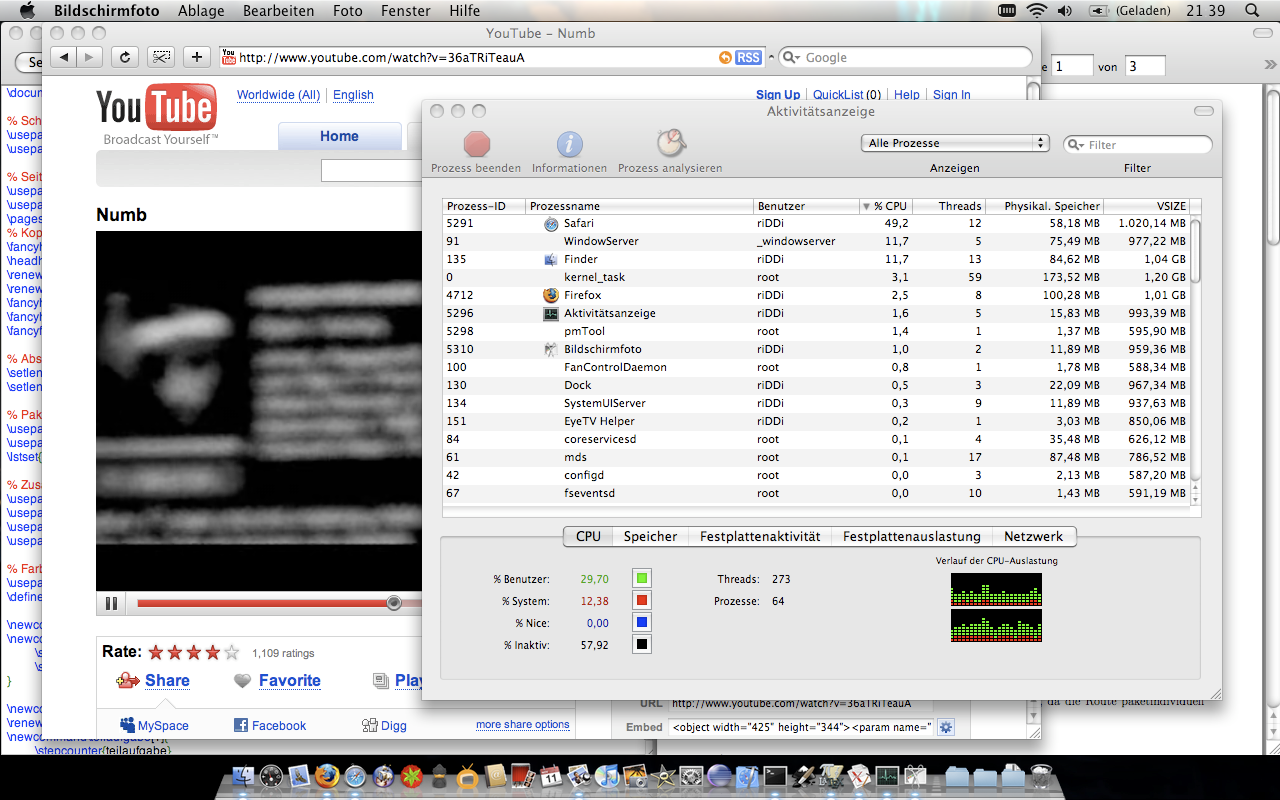Click the more share options link
This screenshot has width=1280, height=800.
(523, 725)
